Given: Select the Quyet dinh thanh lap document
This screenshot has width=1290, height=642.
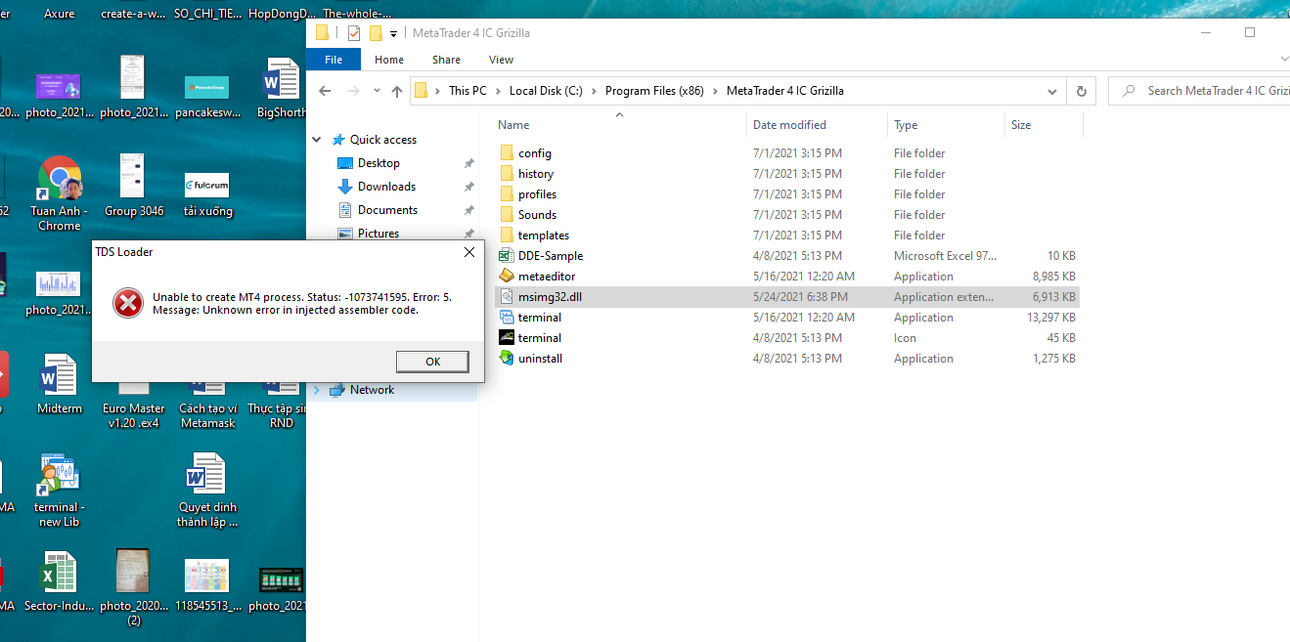Looking at the screenshot, I should (x=207, y=490).
